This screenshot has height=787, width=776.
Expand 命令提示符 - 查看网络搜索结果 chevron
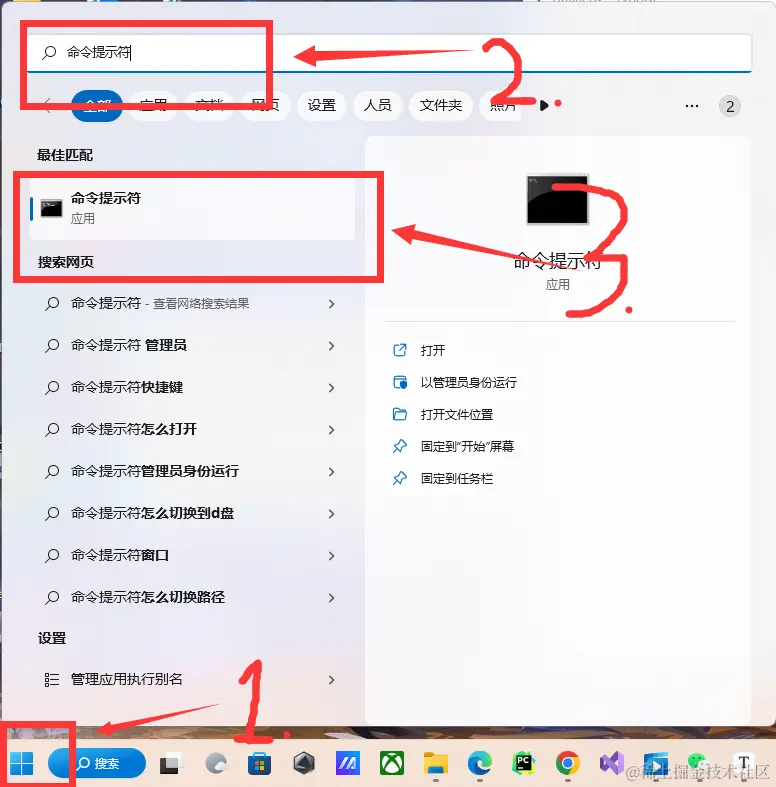click(331, 304)
